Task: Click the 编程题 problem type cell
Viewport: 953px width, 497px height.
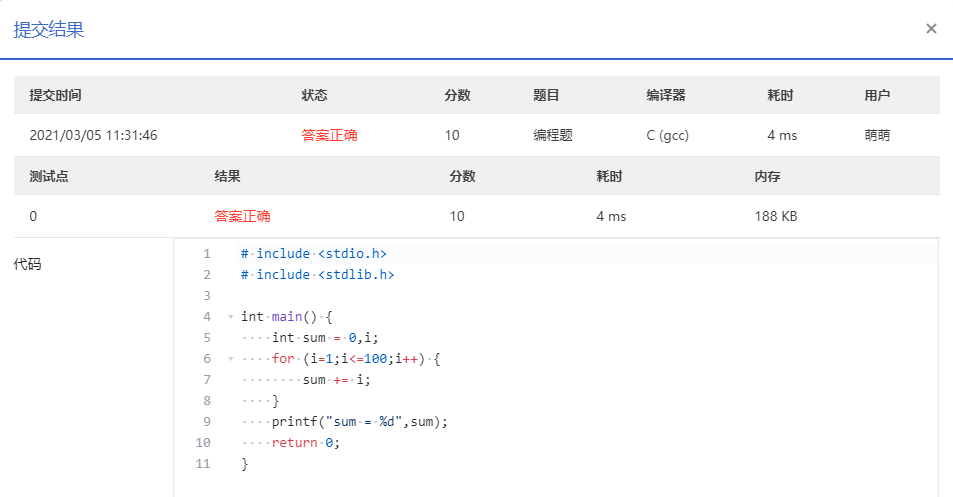Action: click(553, 135)
